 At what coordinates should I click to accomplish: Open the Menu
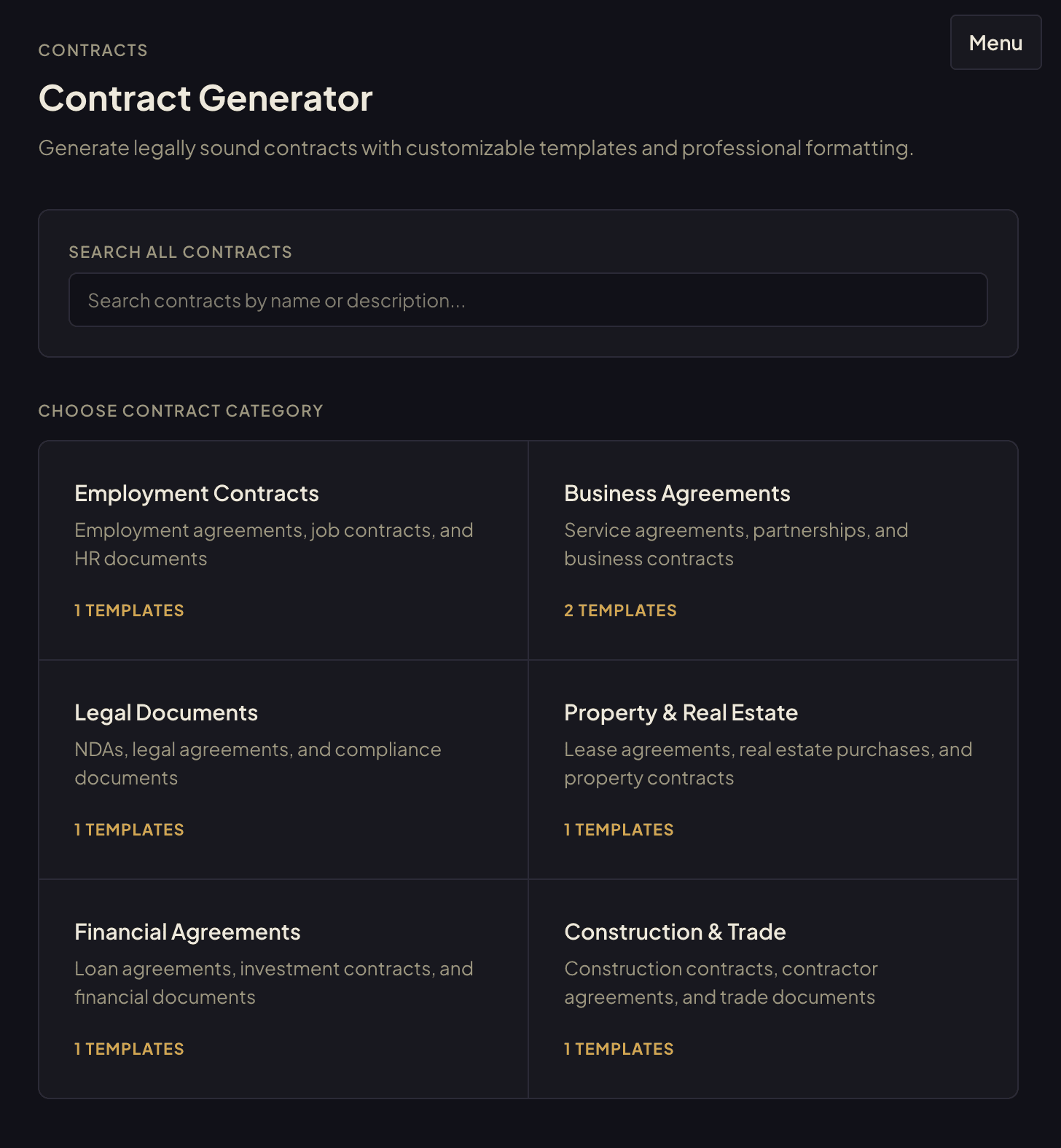click(x=995, y=42)
